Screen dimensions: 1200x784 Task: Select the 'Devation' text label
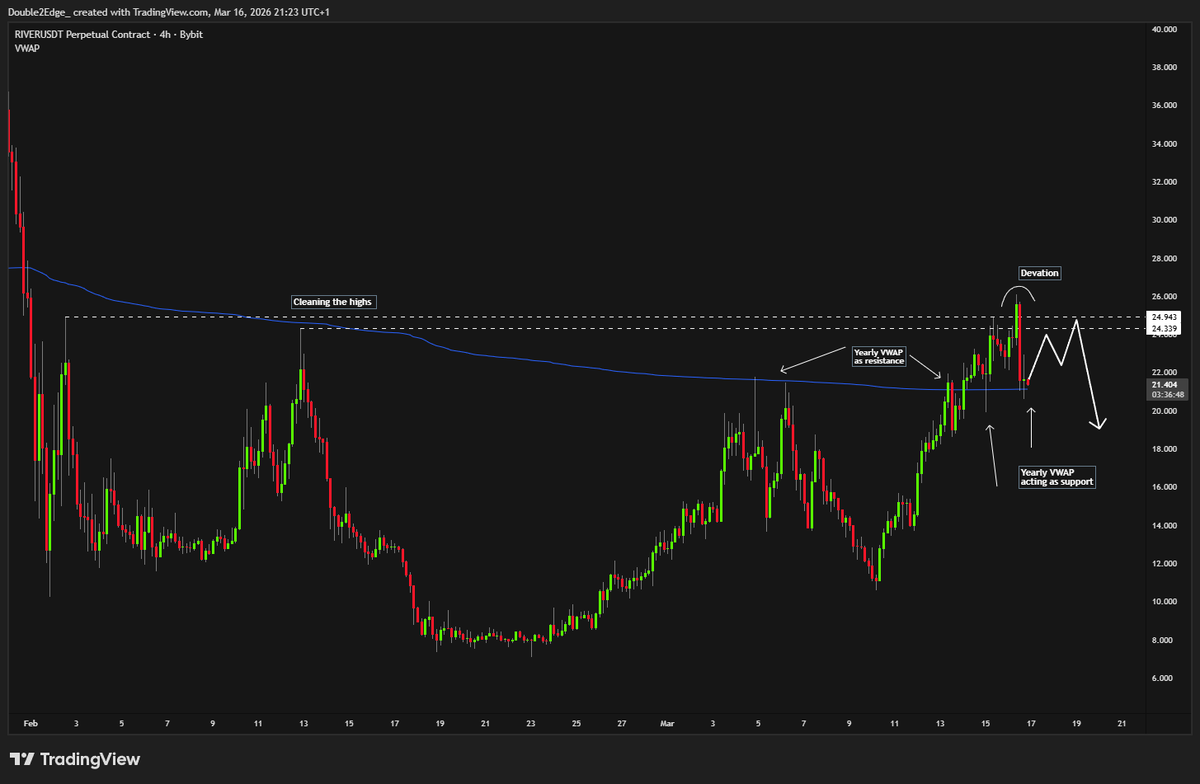coord(1040,273)
